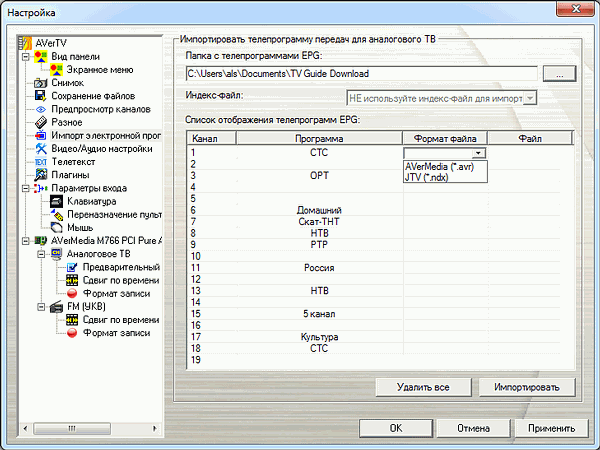Click the Импорт электронной программы icon
Image resolution: width=600 pixels, height=450 pixels.
coord(41,135)
